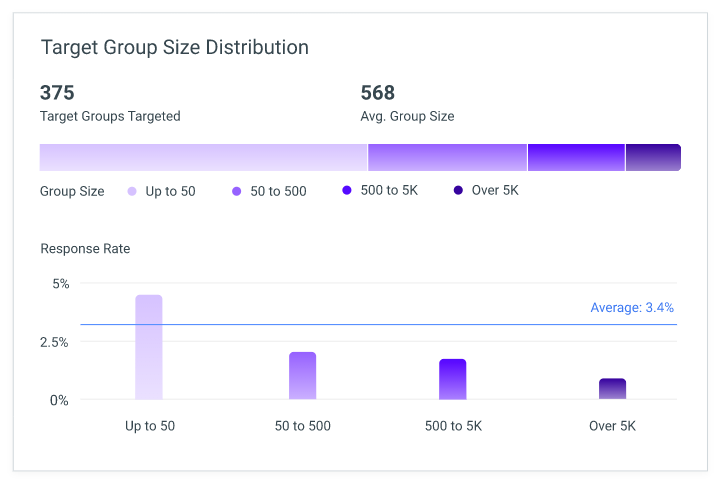
Task: Select the 50 to 500 distribution segment
Action: [x=447, y=158]
